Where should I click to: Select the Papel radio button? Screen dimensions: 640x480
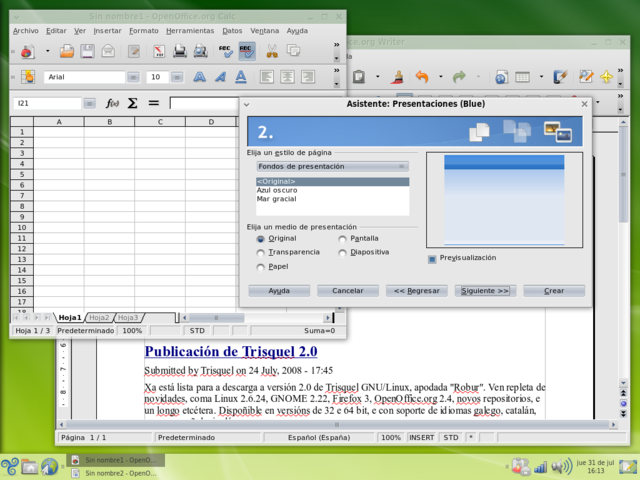[x=260, y=267]
